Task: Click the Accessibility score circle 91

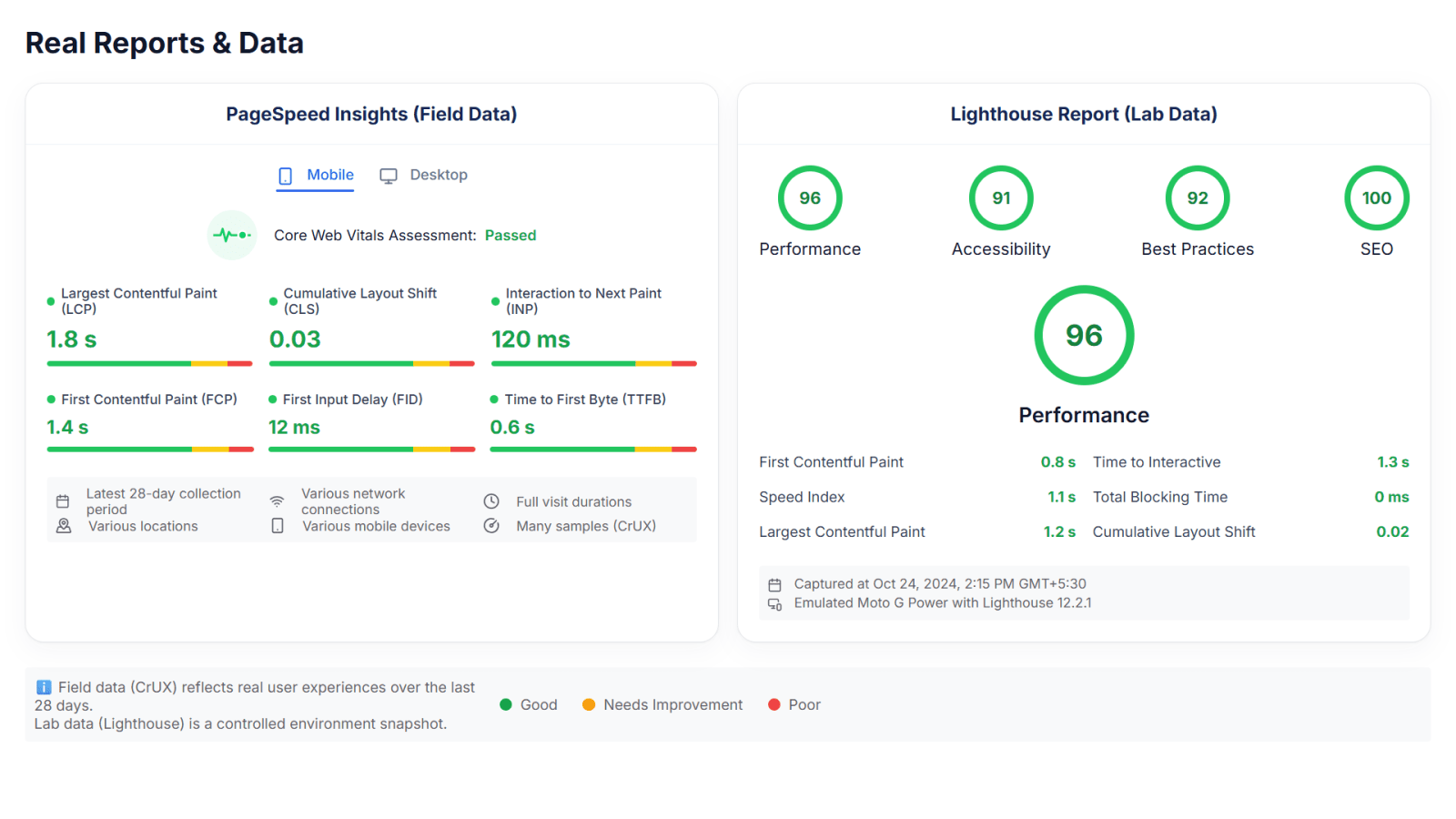Action: coord(1001,197)
